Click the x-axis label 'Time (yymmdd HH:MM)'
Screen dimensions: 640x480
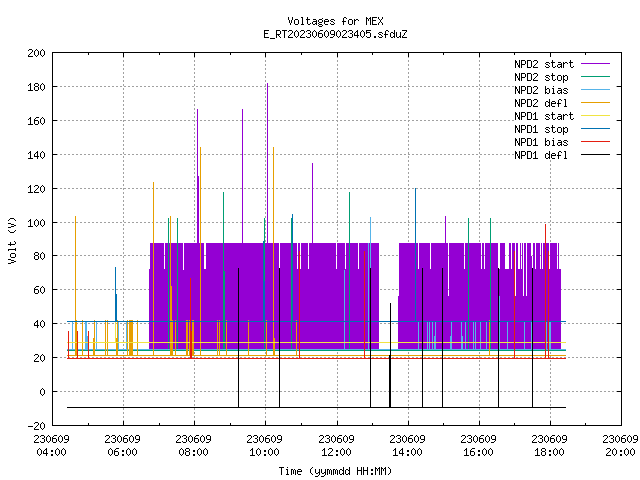(335, 471)
